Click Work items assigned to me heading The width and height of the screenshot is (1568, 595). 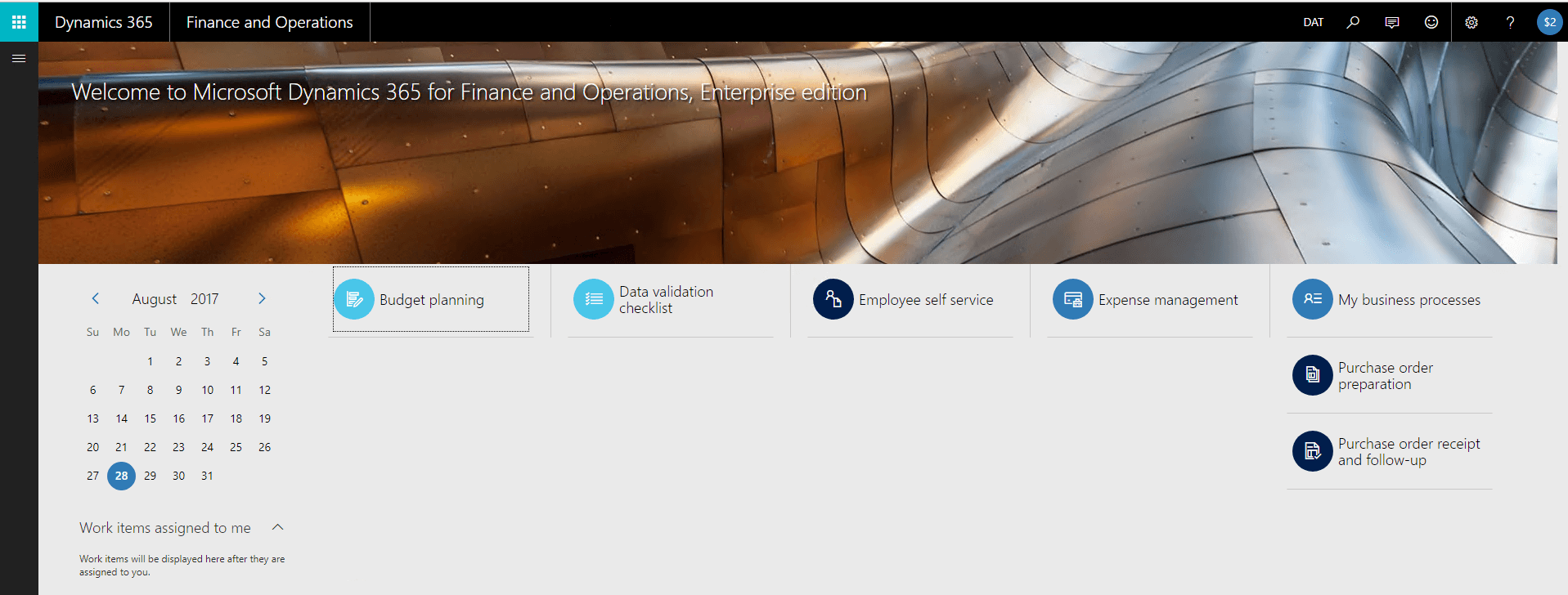(165, 528)
